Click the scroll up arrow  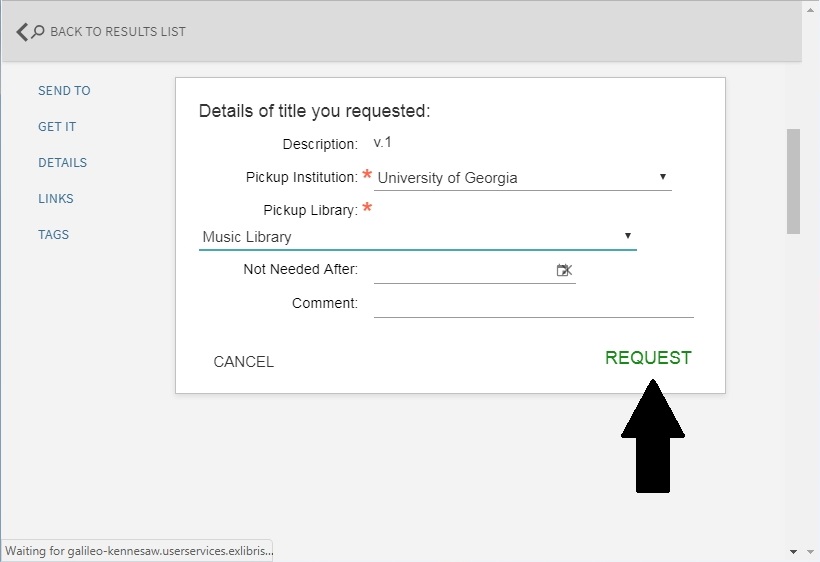tap(809, 8)
